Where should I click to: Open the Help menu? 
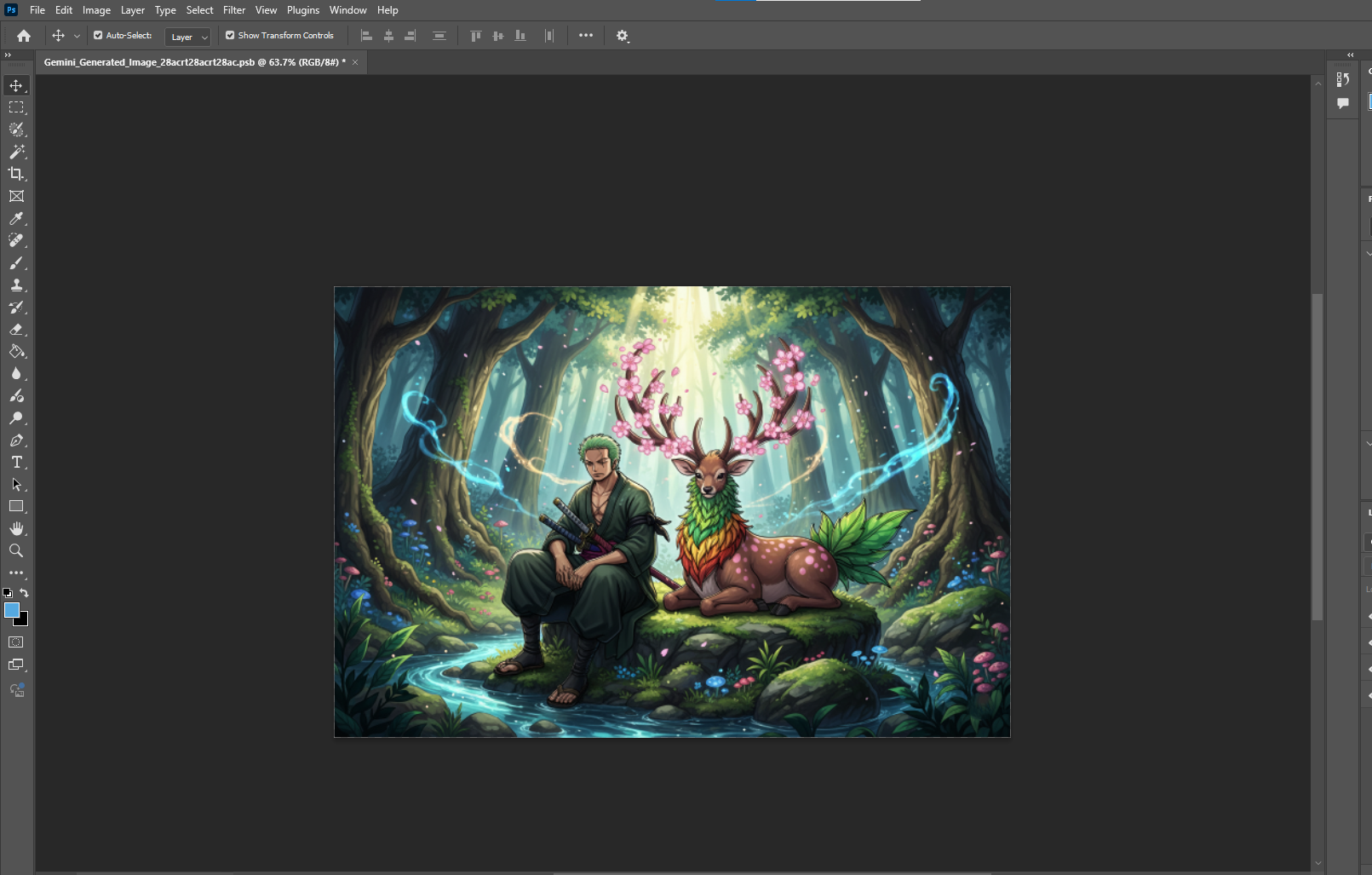[x=387, y=10]
